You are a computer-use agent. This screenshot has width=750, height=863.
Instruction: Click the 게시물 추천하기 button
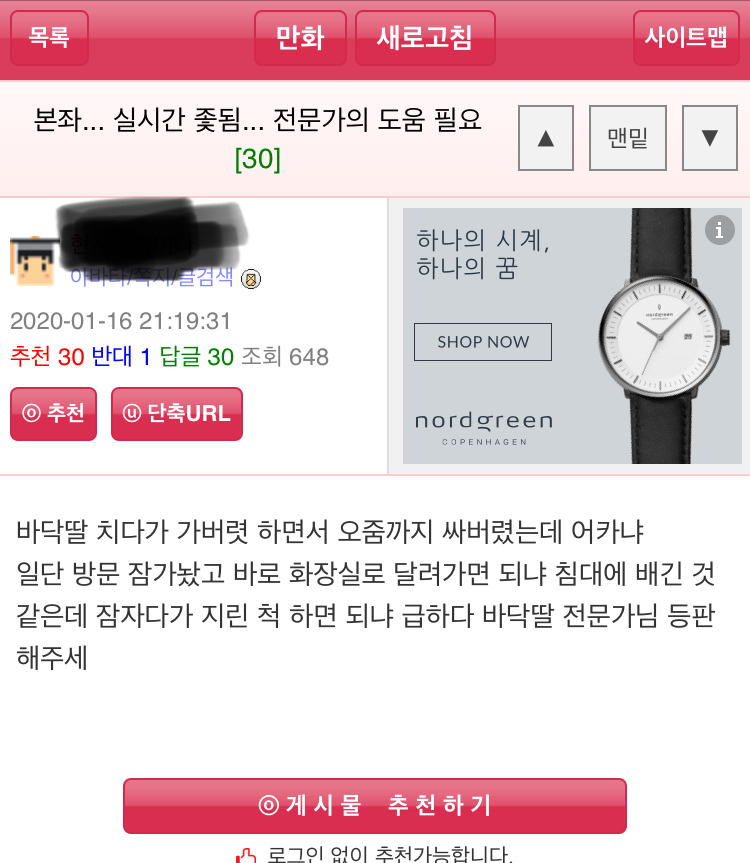[x=375, y=806]
